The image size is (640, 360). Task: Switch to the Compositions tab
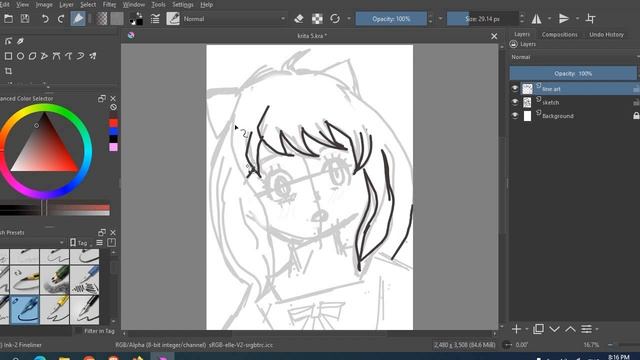tap(560, 35)
